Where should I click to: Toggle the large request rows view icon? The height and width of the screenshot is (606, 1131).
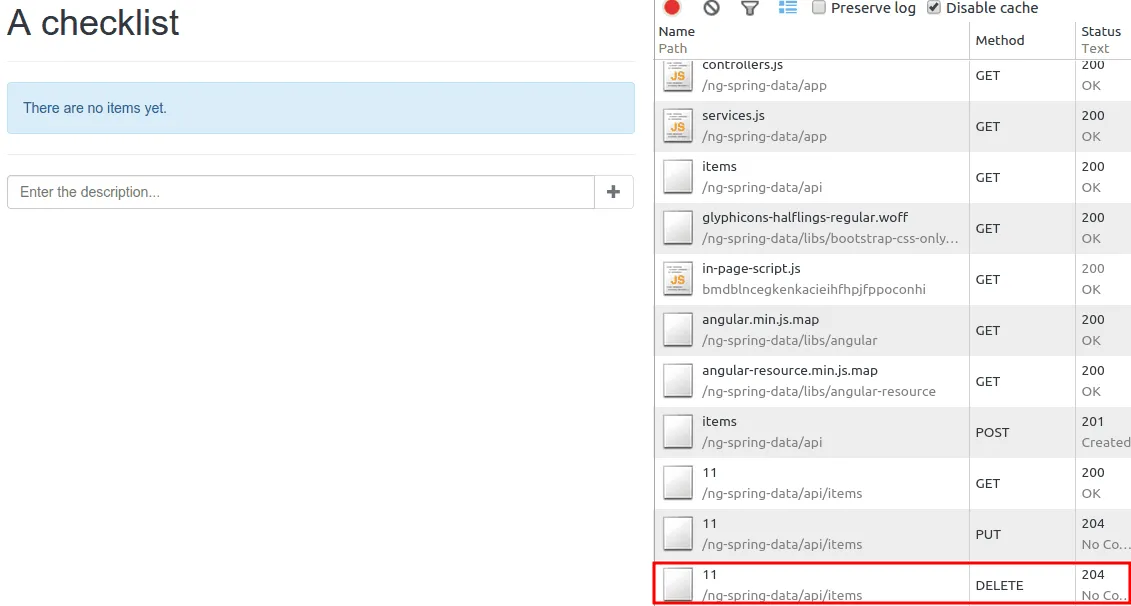pyautogui.click(x=788, y=8)
